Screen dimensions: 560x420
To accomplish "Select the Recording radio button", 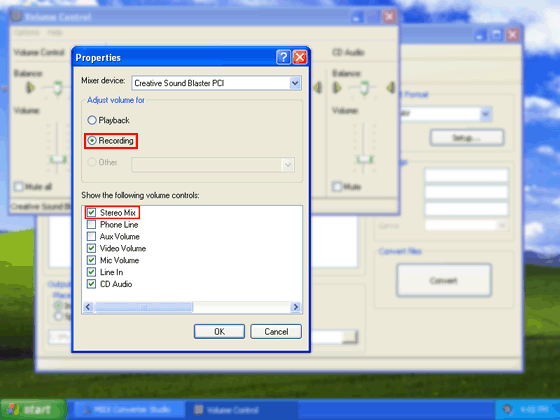I will 92,141.
